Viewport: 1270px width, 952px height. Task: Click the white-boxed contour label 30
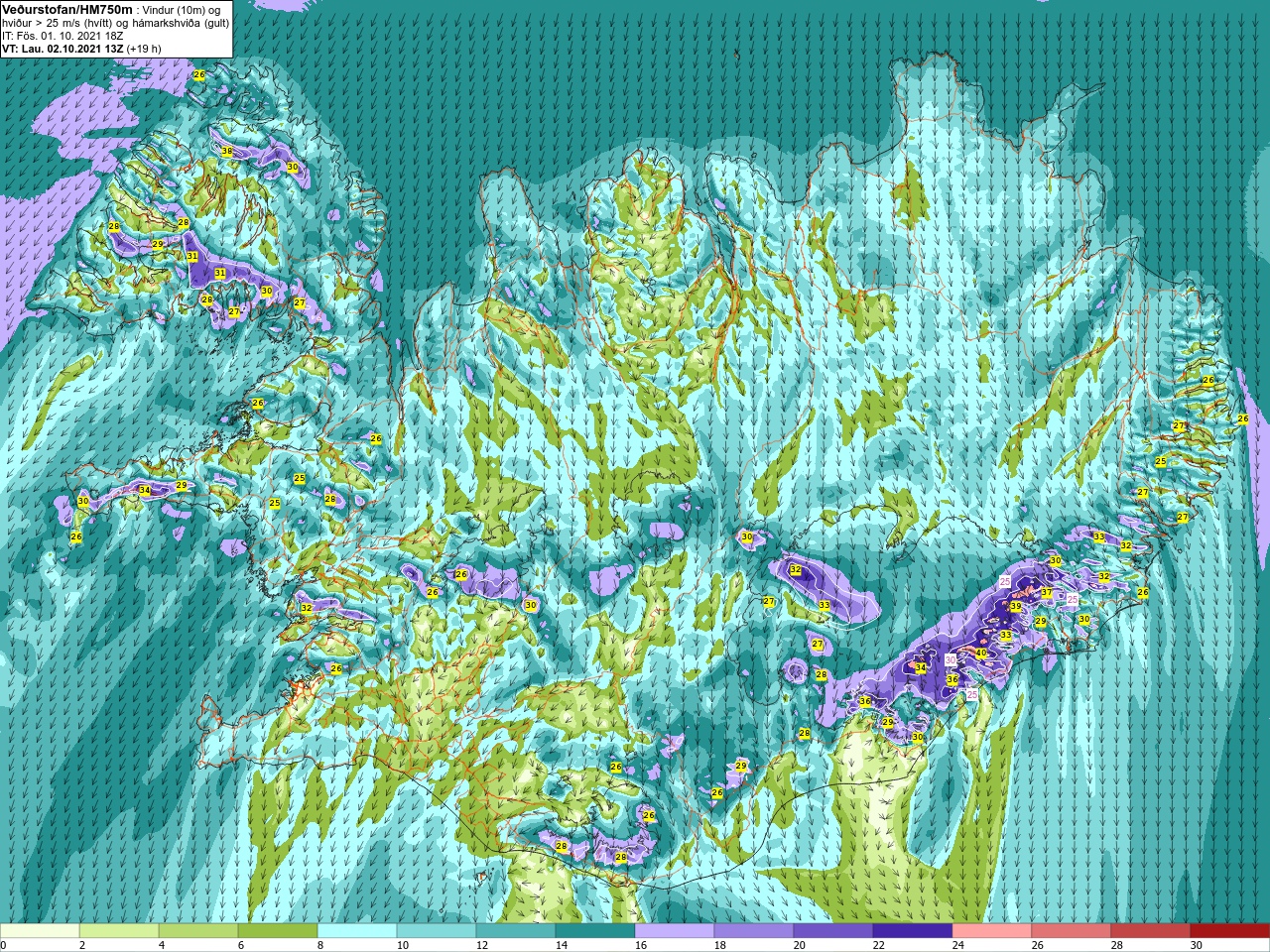tap(951, 659)
